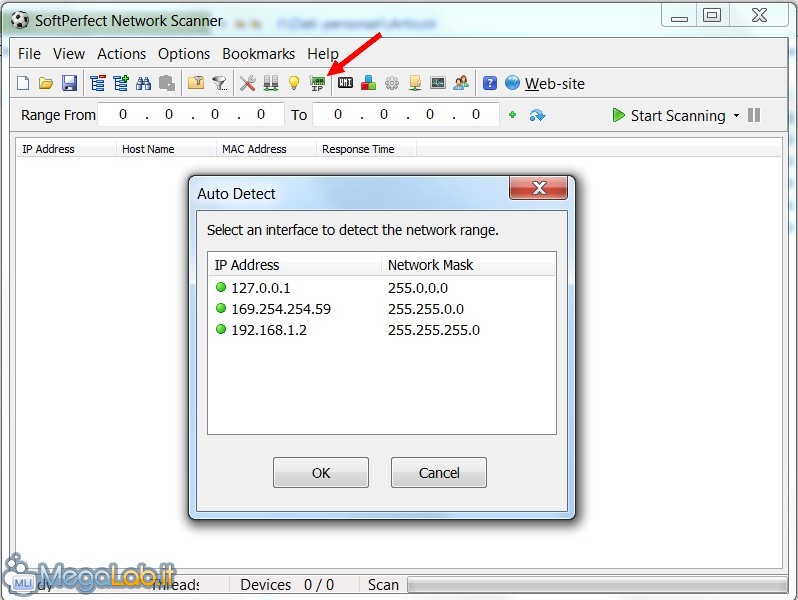Image resolution: width=798 pixels, height=600 pixels.
Task: Click the Range From IP input field
Action: click(x=191, y=115)
